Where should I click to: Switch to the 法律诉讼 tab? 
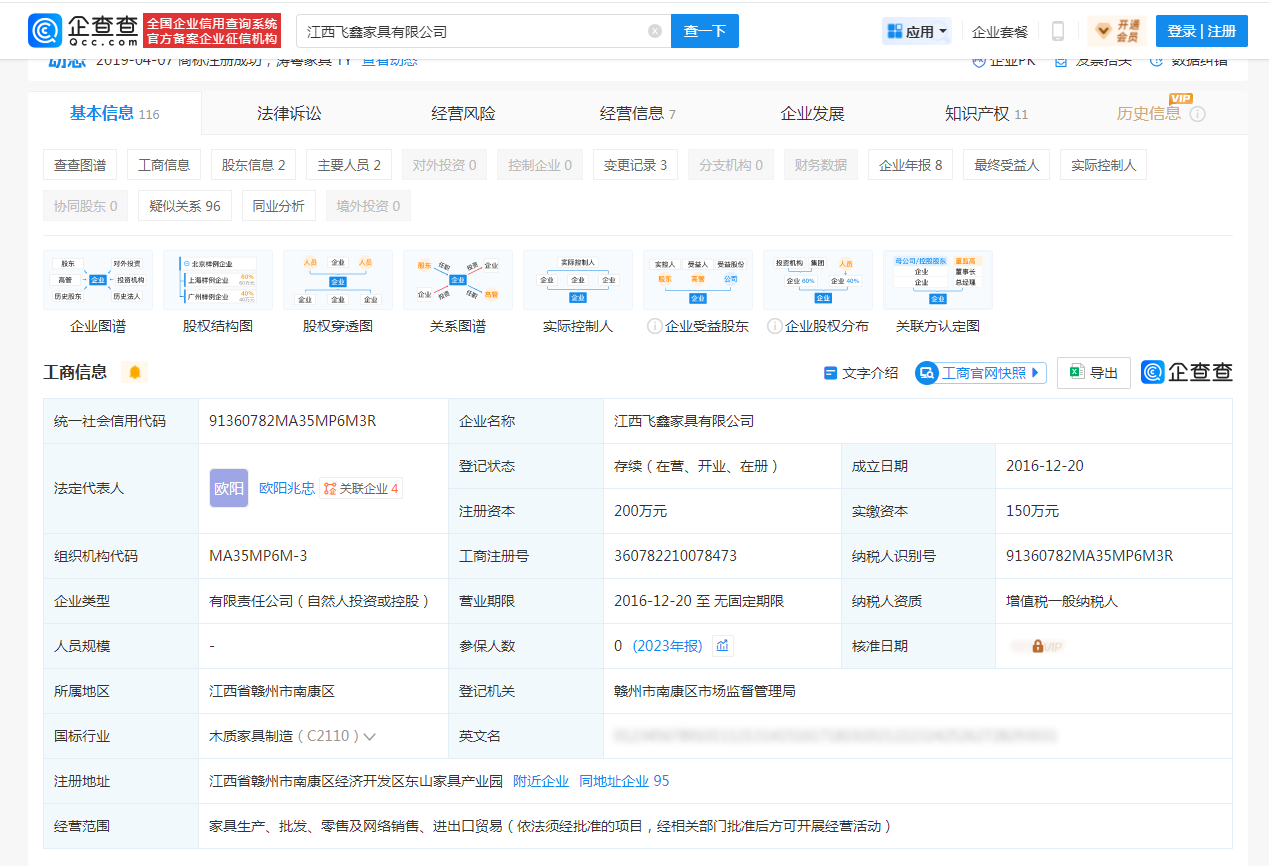click(x=289, y=114)
